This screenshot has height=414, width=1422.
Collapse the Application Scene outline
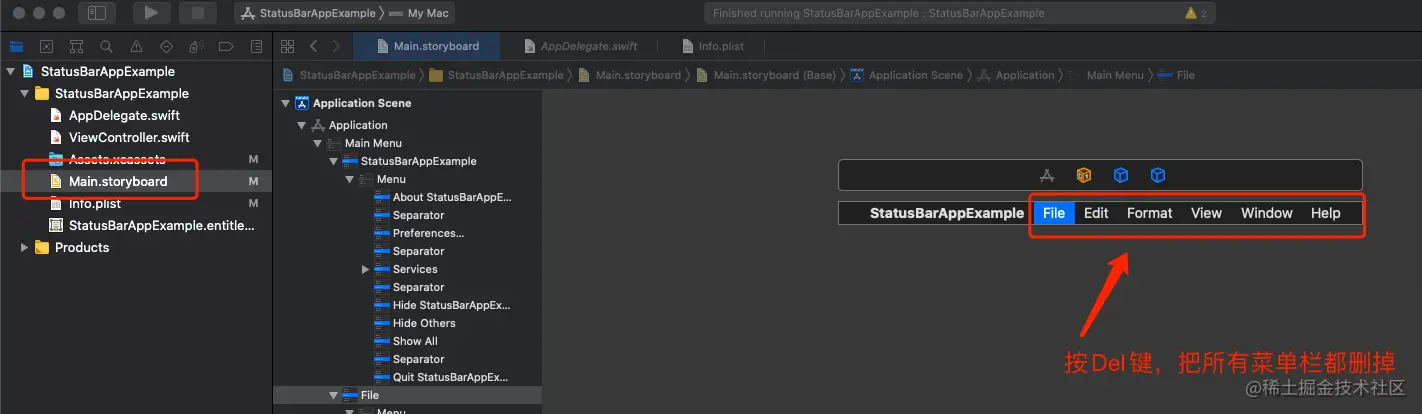coord(286,104)
